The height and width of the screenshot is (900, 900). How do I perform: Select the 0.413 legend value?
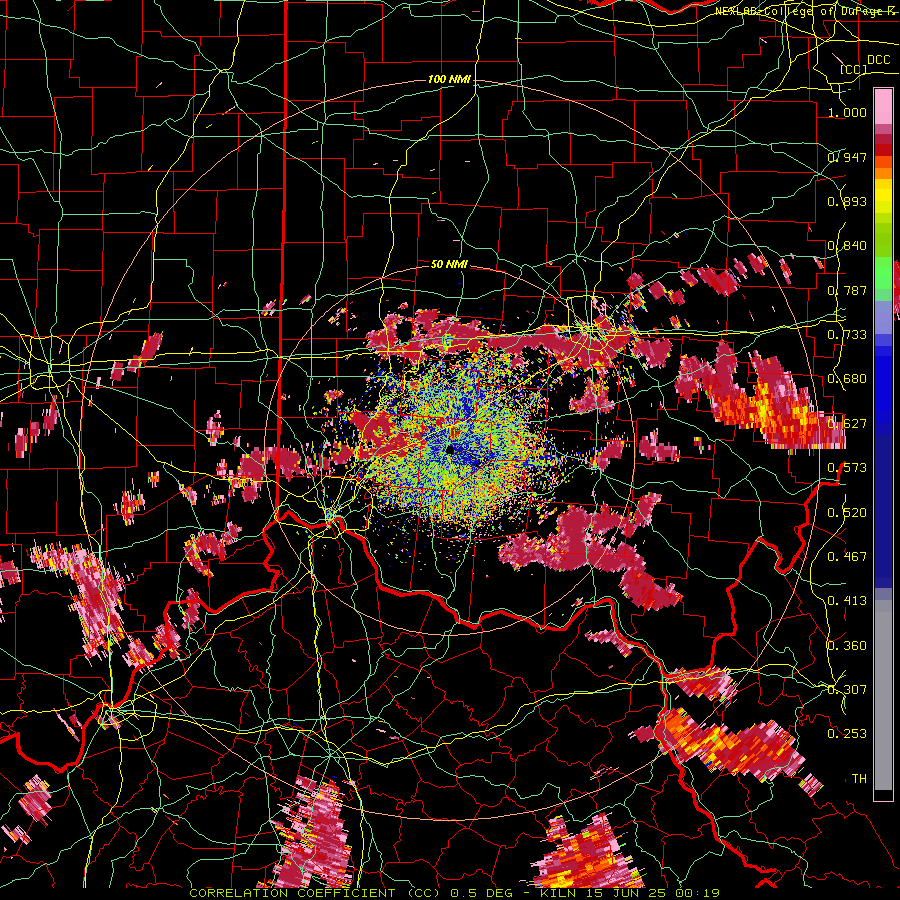[x=847, y=600]
